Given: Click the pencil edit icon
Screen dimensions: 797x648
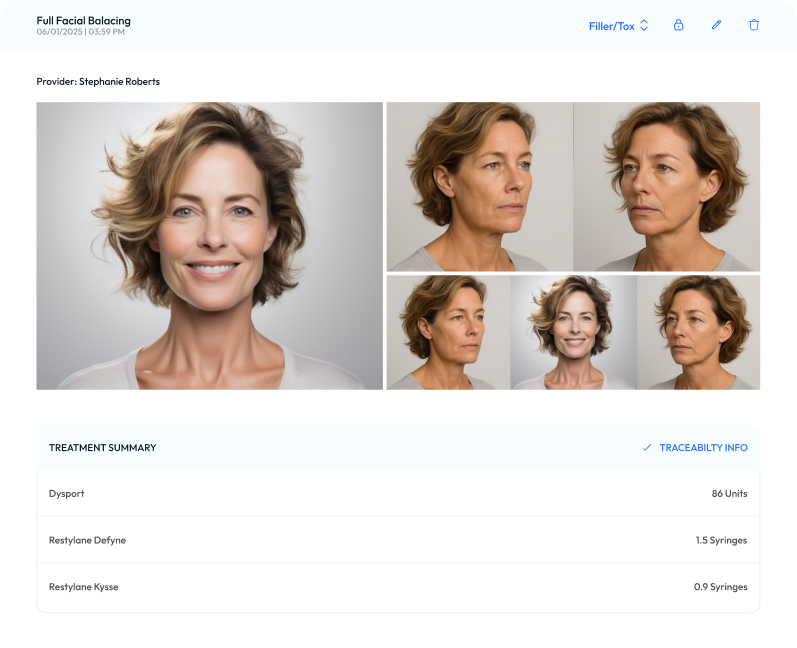Looking at the screenshot, I should coord(716,25).
